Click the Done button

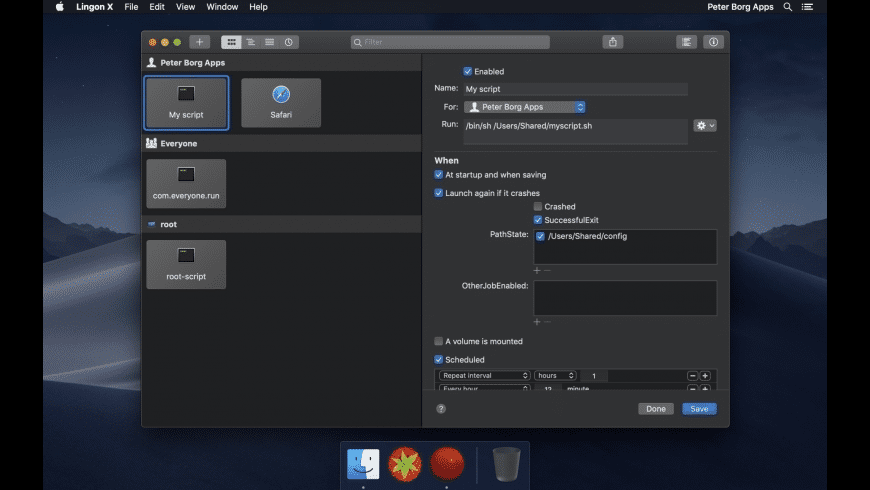coord(656,409)
